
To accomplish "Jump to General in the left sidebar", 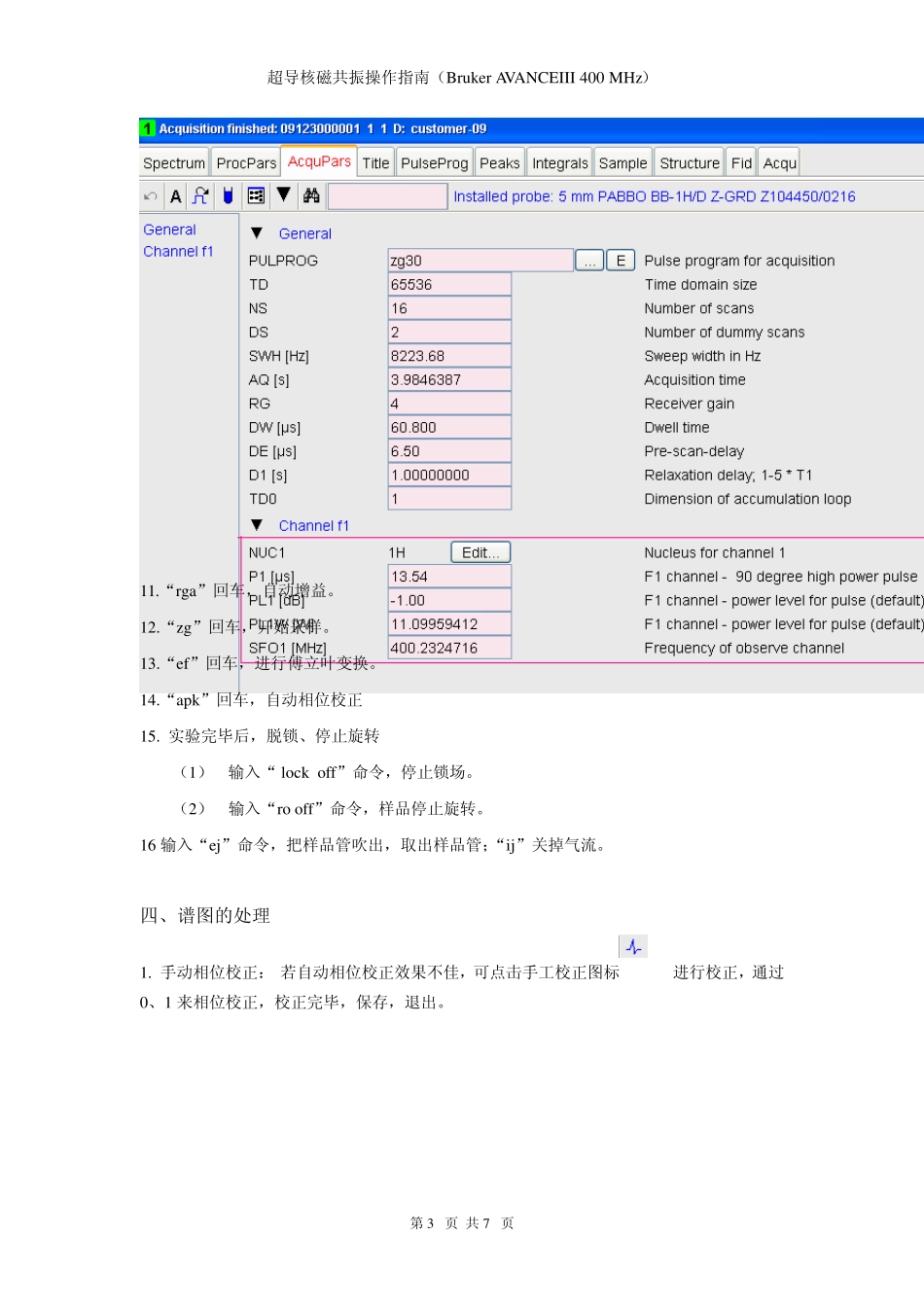I will [x=169, y=230].
